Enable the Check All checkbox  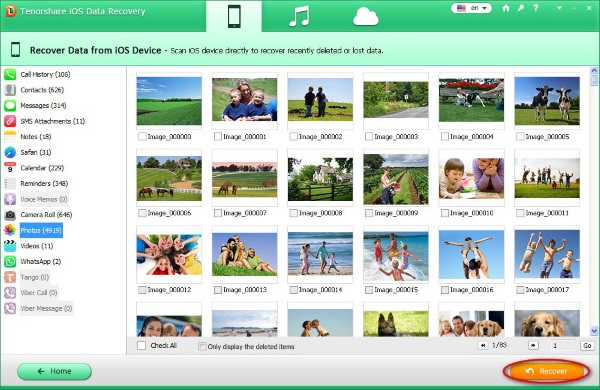point(142,346)
